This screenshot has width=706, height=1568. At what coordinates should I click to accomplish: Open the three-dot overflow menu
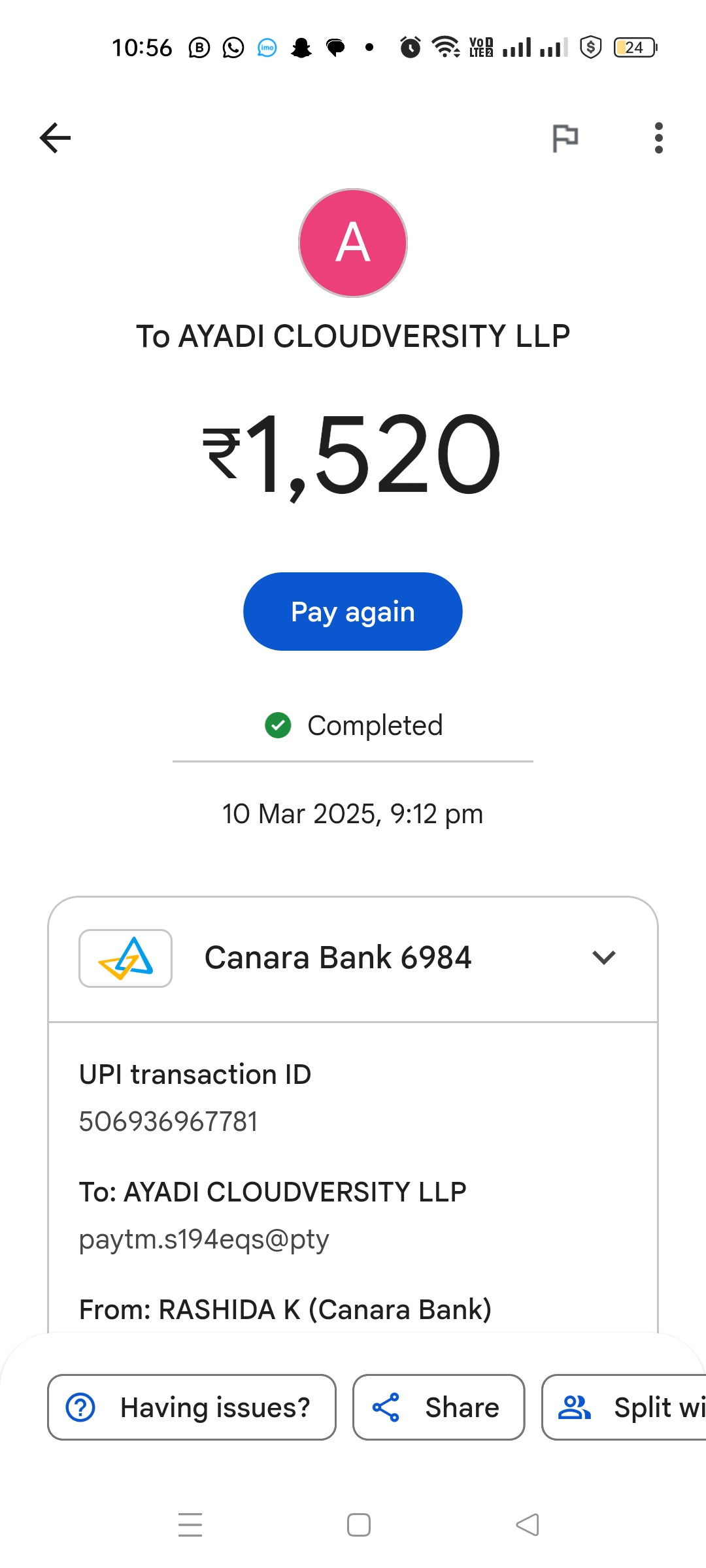658,138
